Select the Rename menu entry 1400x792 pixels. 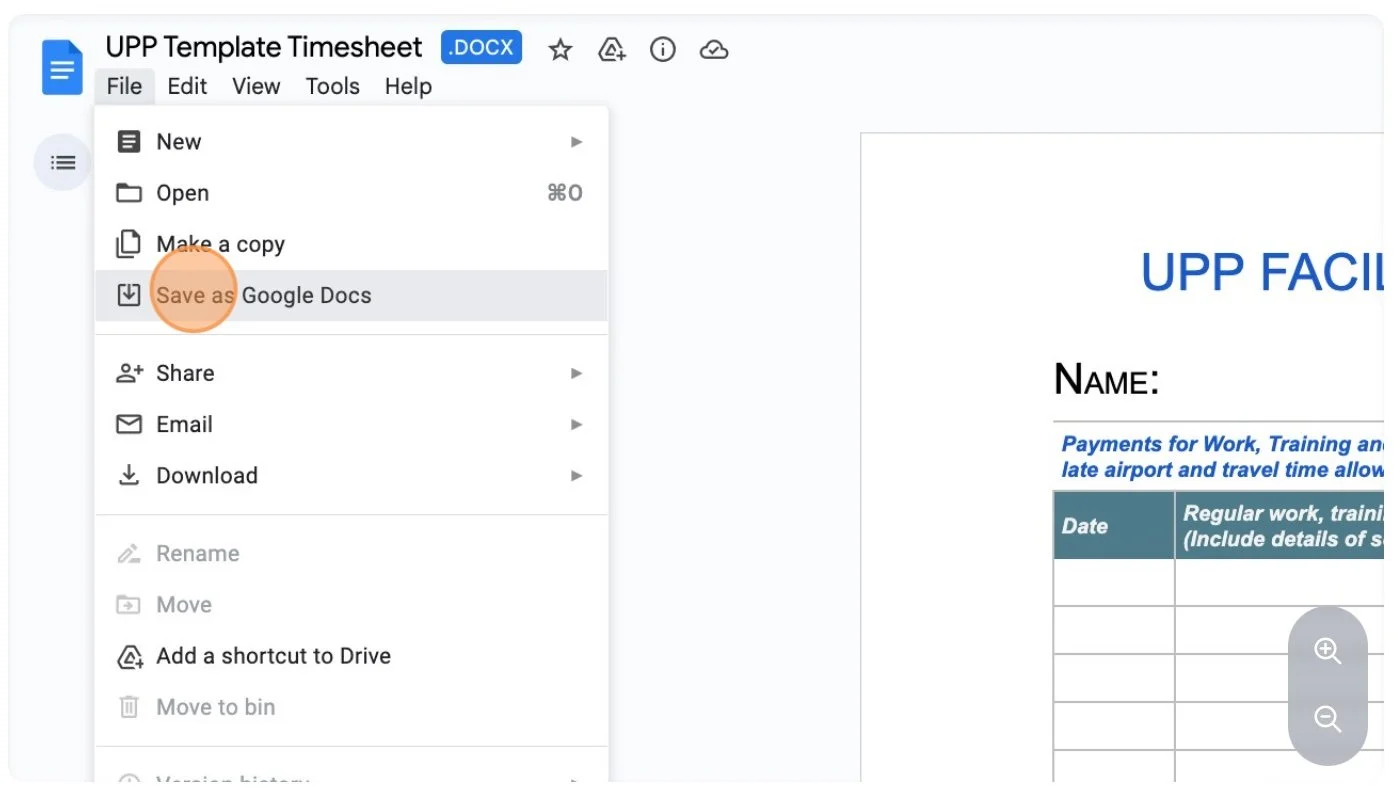351,553
